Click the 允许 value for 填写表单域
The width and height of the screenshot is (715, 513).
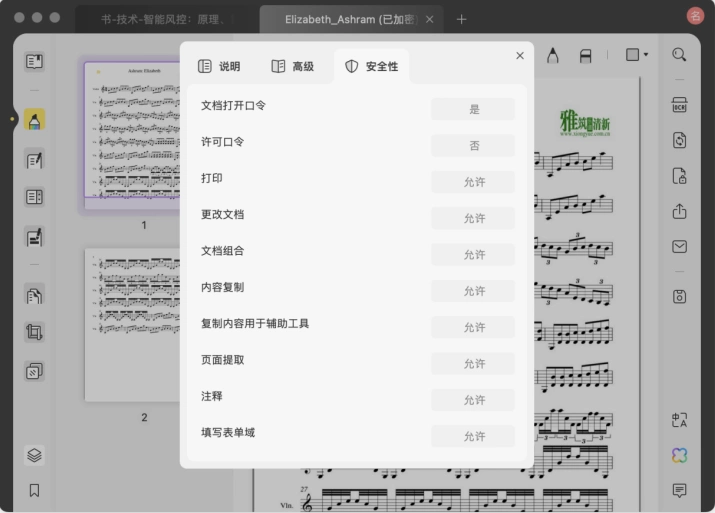[x=473, y=436]
